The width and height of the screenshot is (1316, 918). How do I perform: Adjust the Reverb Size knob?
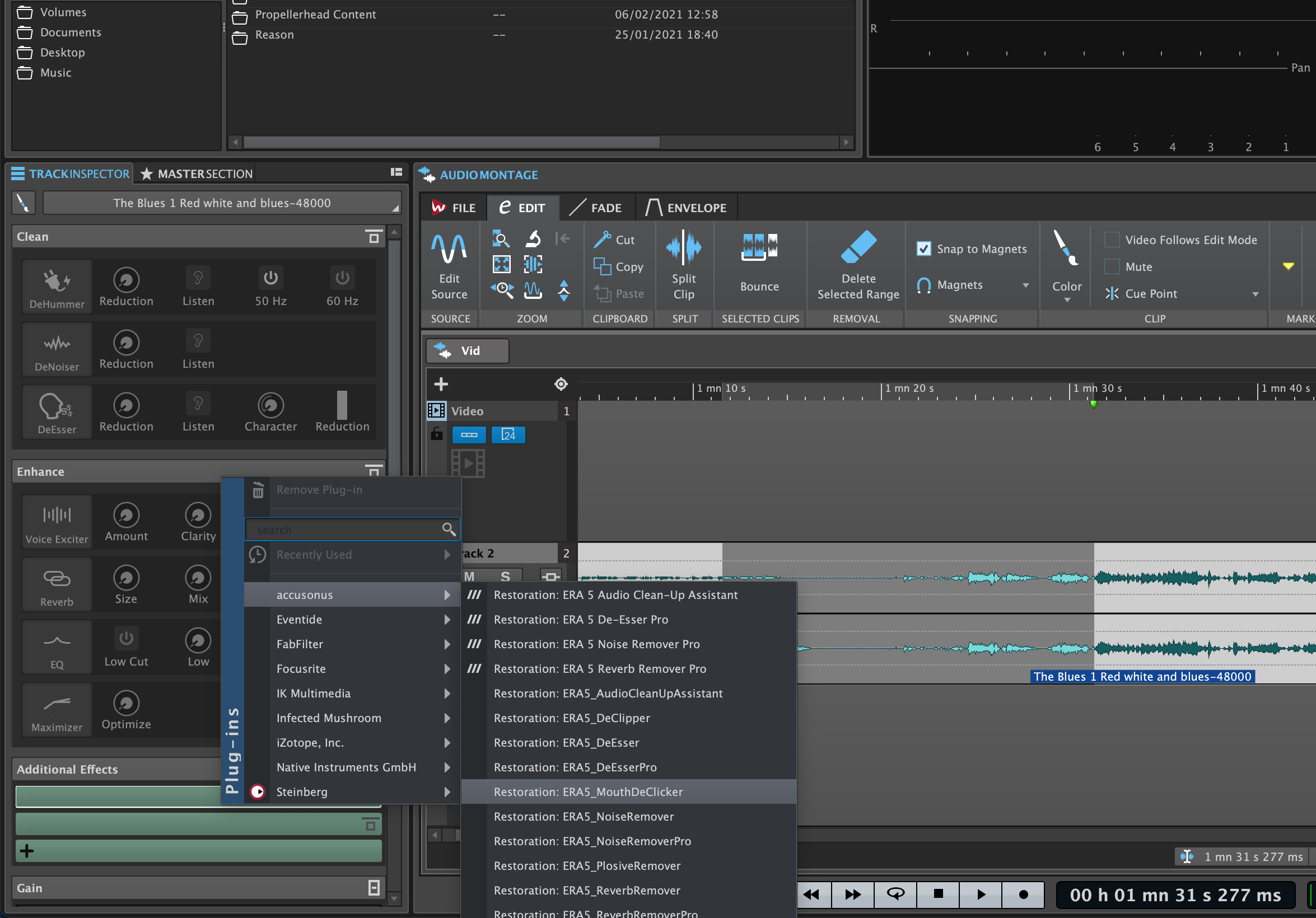coord(126,578)
